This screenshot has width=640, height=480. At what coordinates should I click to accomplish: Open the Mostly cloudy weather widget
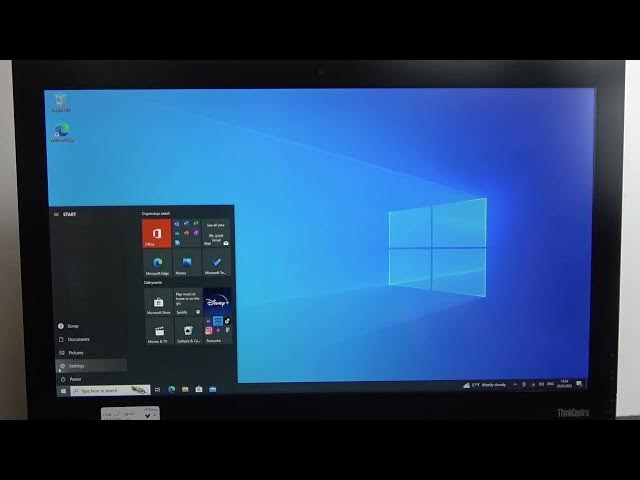484,385
